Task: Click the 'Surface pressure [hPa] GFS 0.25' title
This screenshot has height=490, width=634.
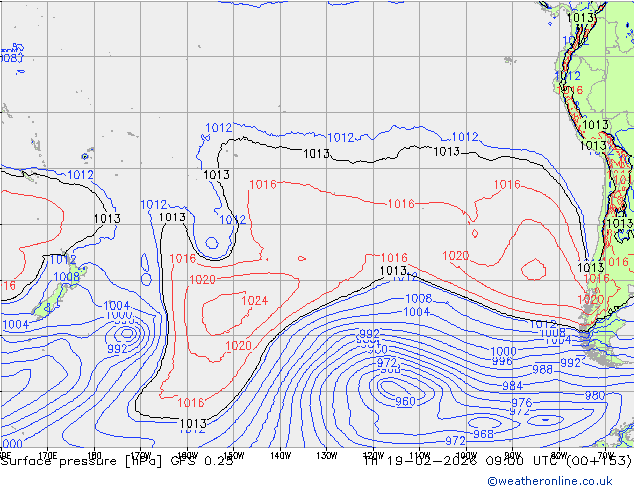Action: [x=117, y=461]
